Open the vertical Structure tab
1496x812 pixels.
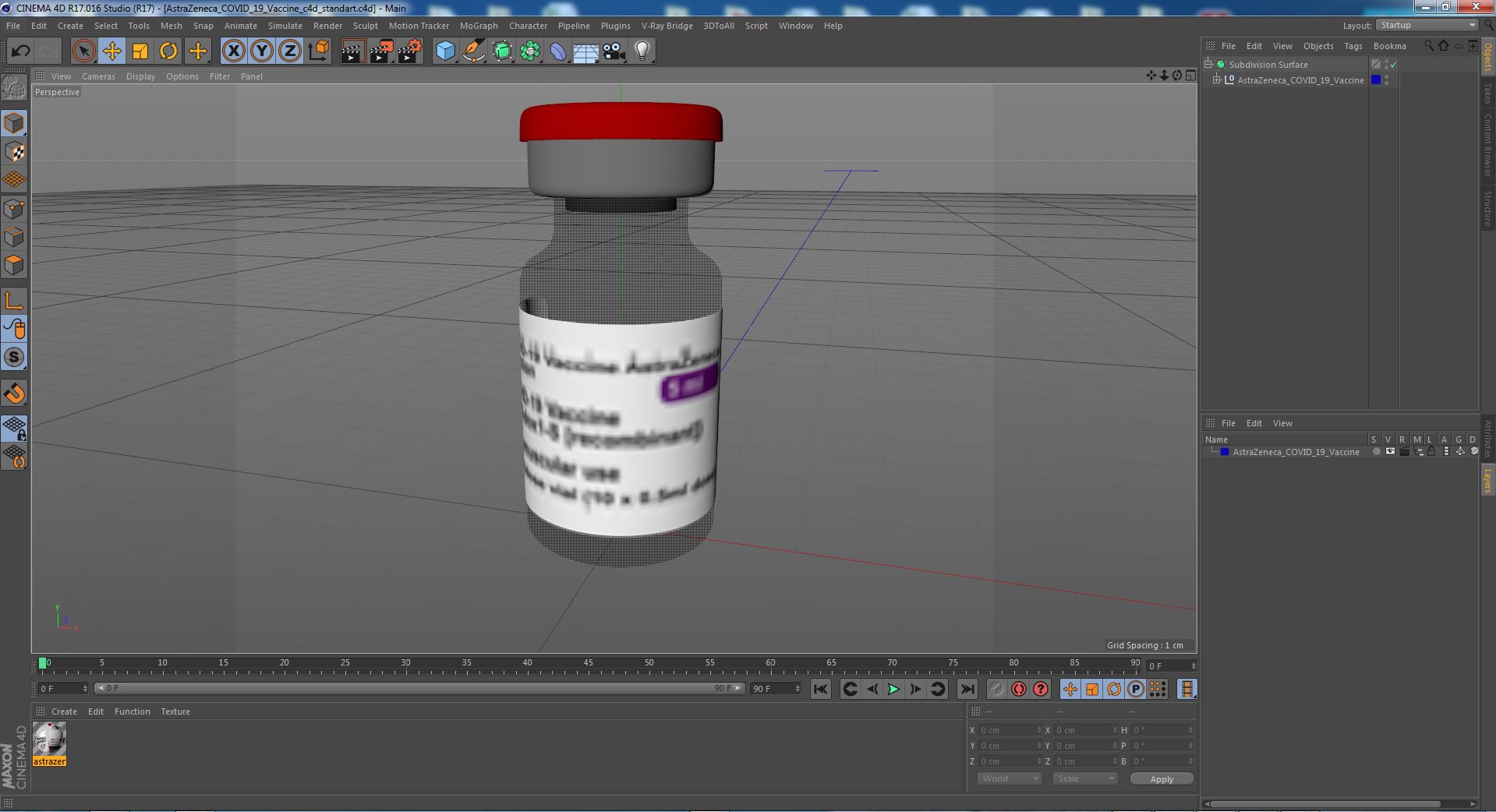tap(1488, 207)
